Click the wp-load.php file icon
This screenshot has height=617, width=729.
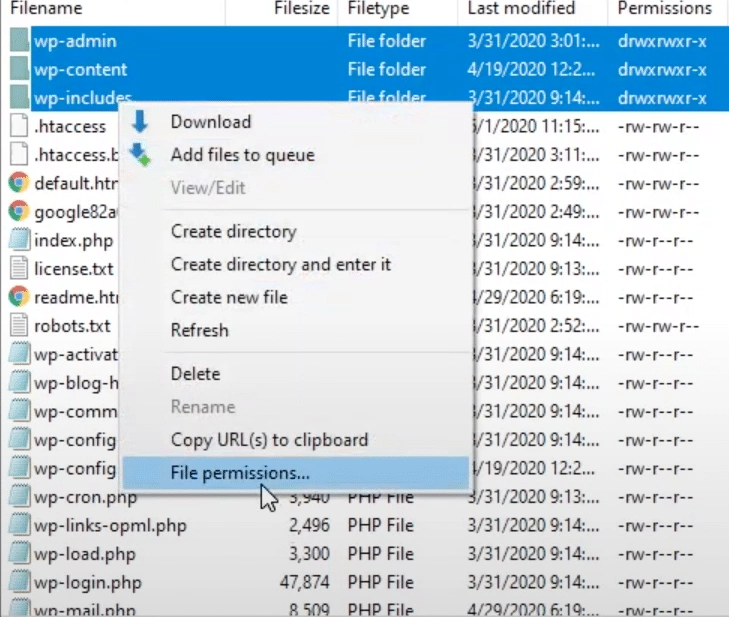(x=19, y=553)
